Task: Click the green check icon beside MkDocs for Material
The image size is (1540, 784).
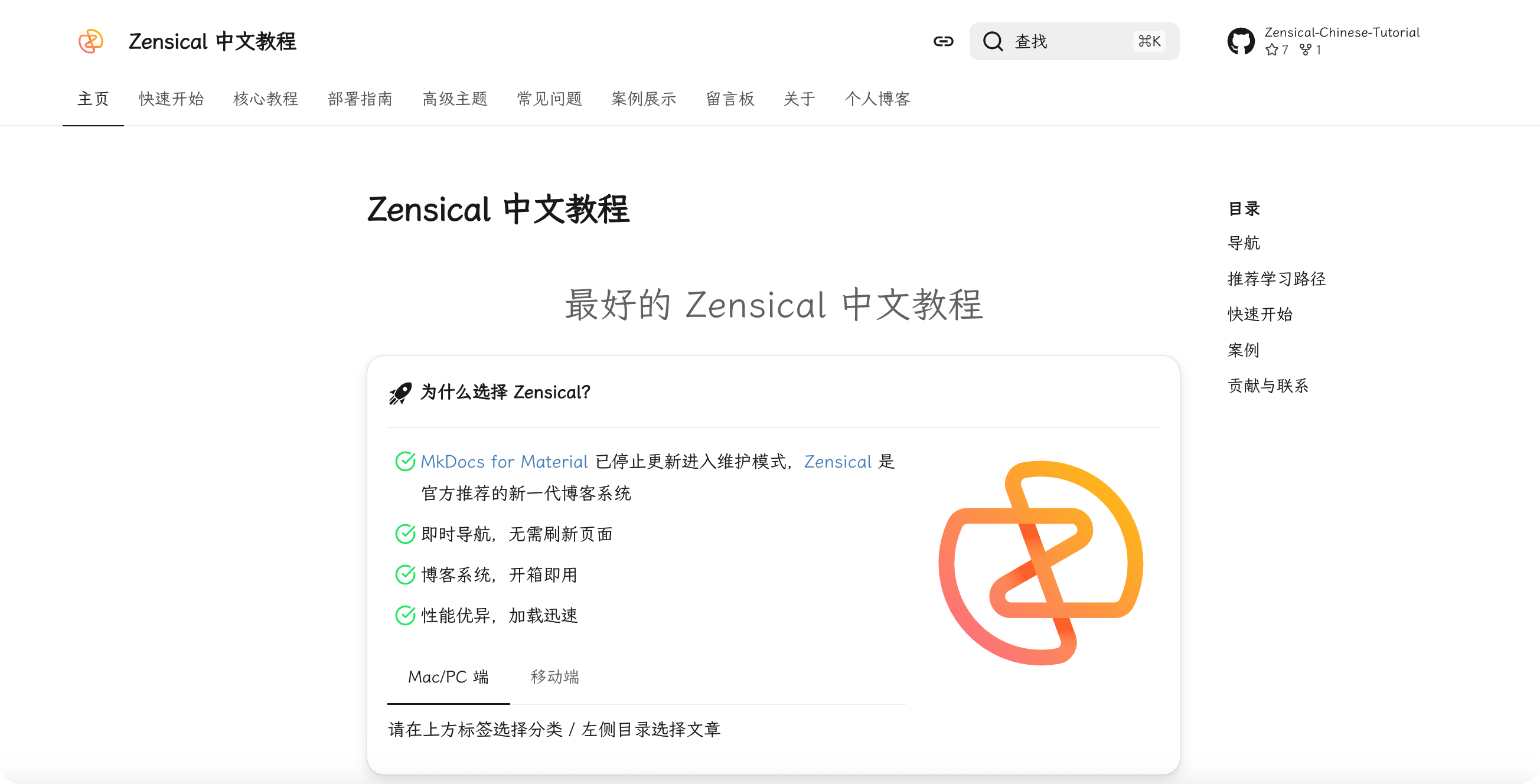Action: (405, 461)
